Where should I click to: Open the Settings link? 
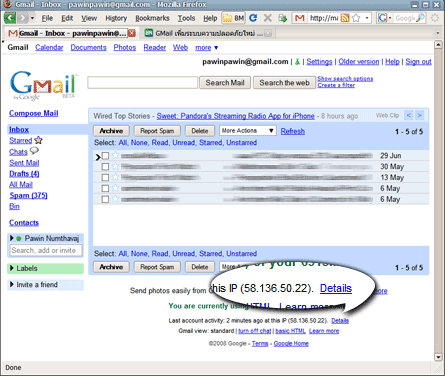[319, 62]
